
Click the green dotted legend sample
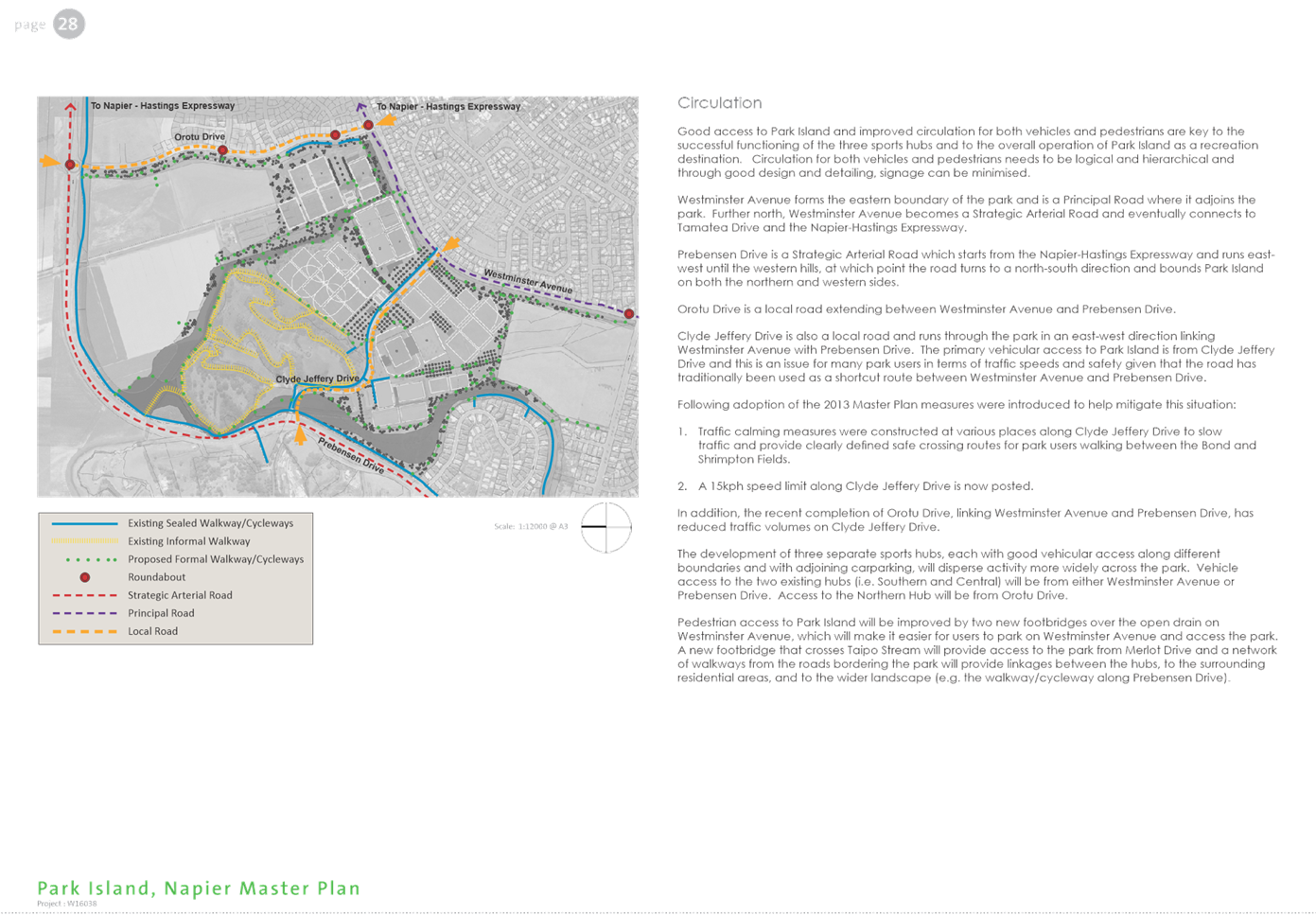(x=90, y=559)
